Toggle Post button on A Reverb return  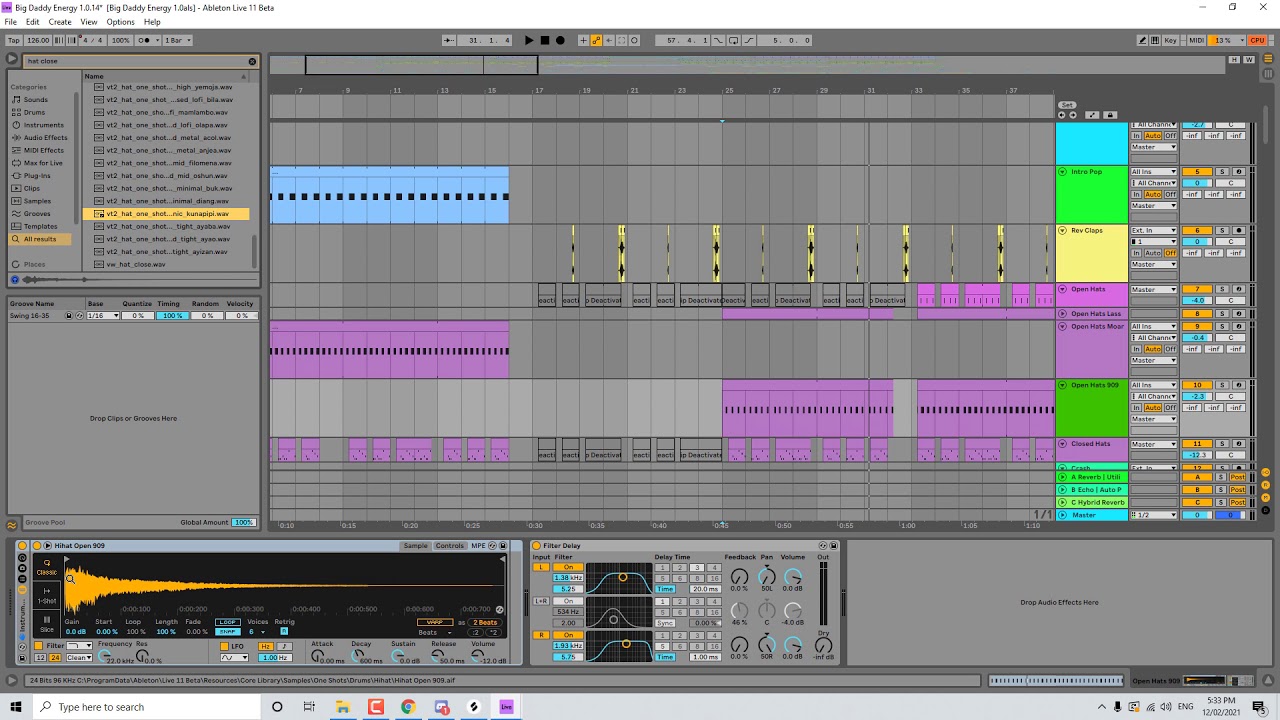point(1237,477)
